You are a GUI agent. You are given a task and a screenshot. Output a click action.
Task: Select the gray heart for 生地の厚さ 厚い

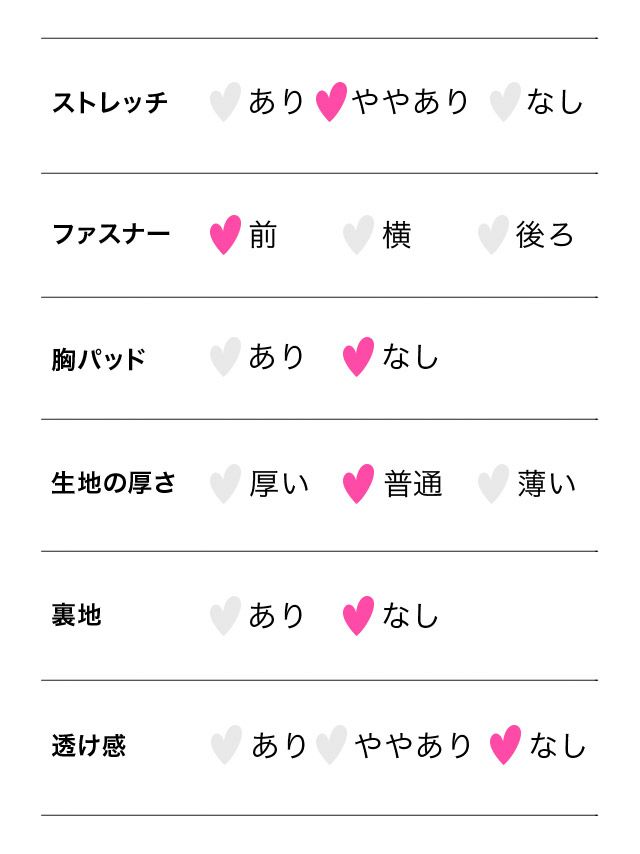point(225,484)
